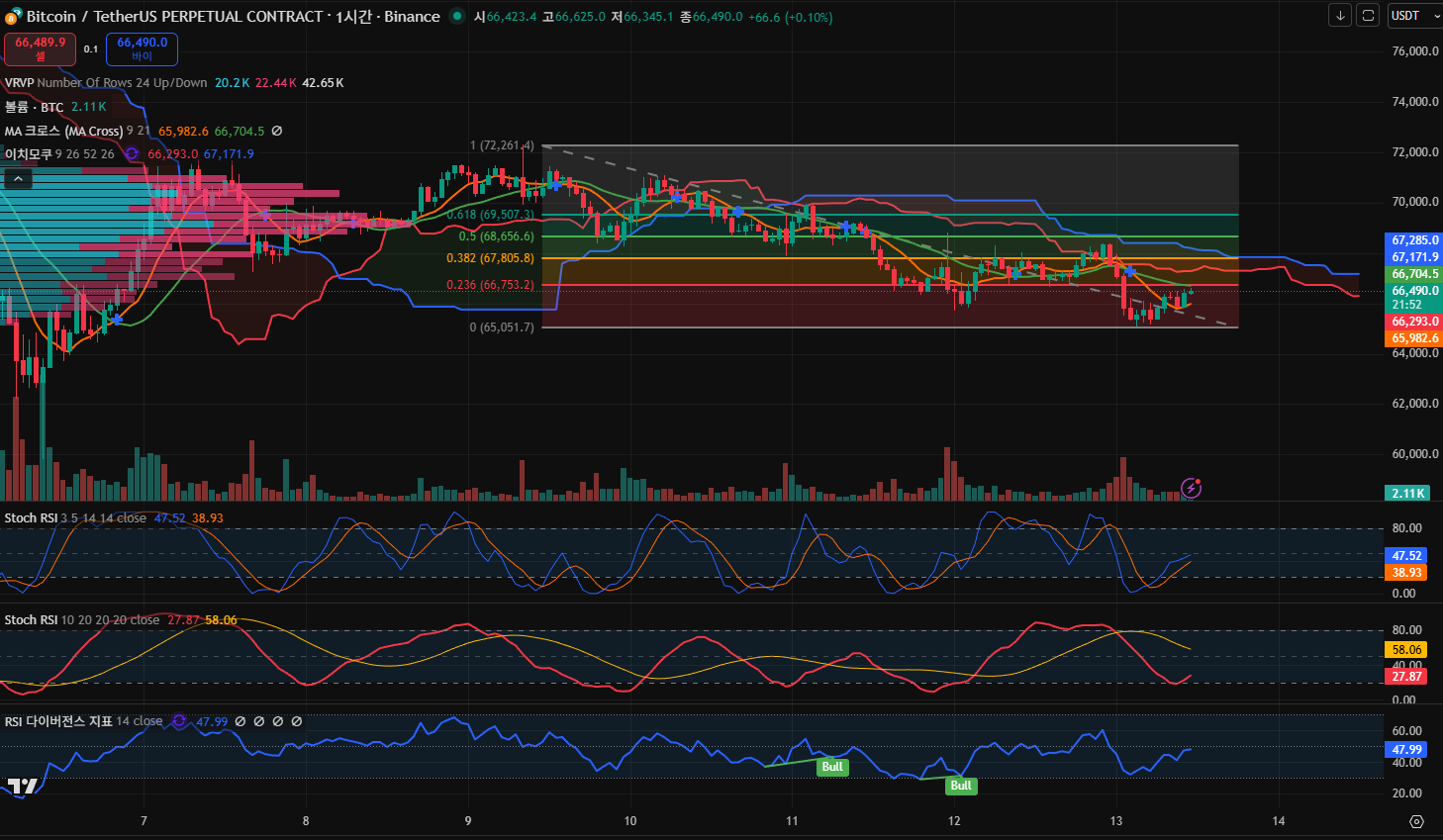This screenshot has width=1443, height=840.
Task: Select the MA Cross indicator legend
Action: click(x=63, y=131)
